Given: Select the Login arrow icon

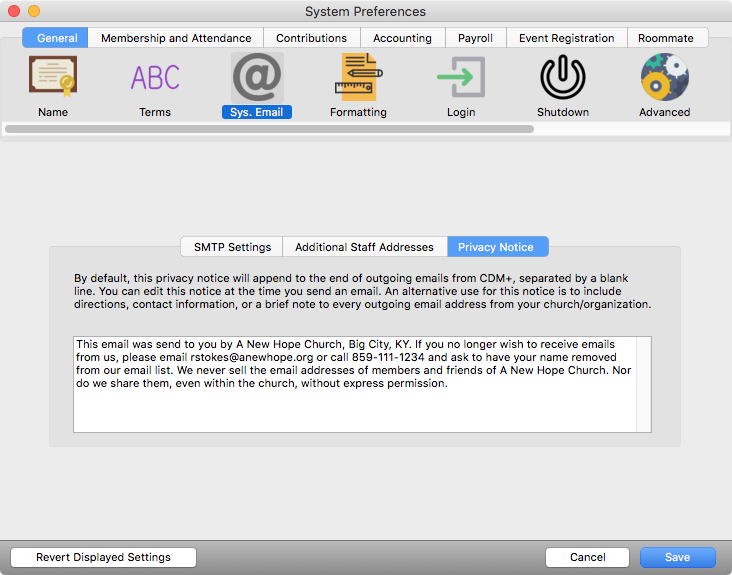Looking at the screenshot, I should coord(461,77).
